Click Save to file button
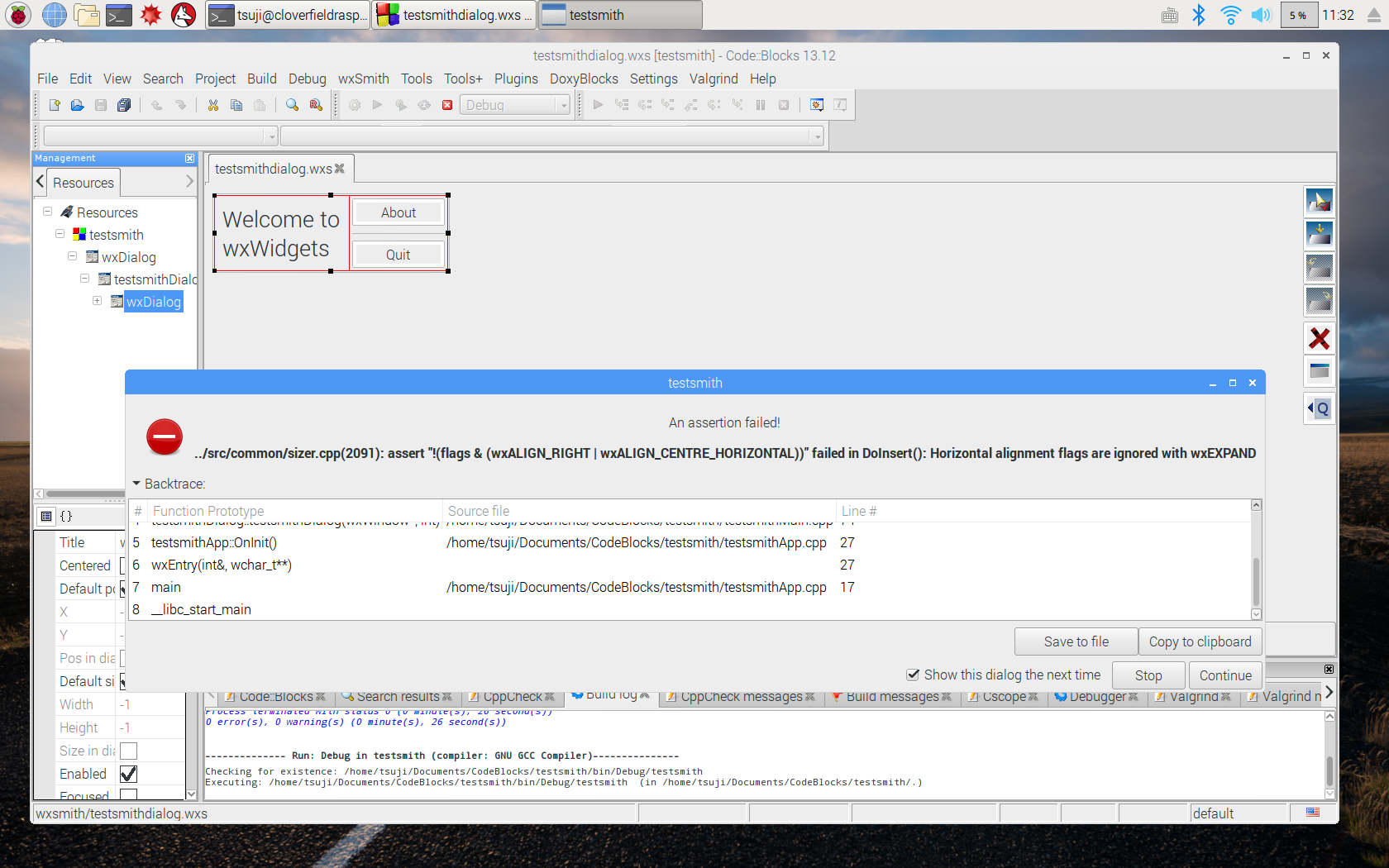Screen dimensions: 1389x868 tap(1076, 641)
